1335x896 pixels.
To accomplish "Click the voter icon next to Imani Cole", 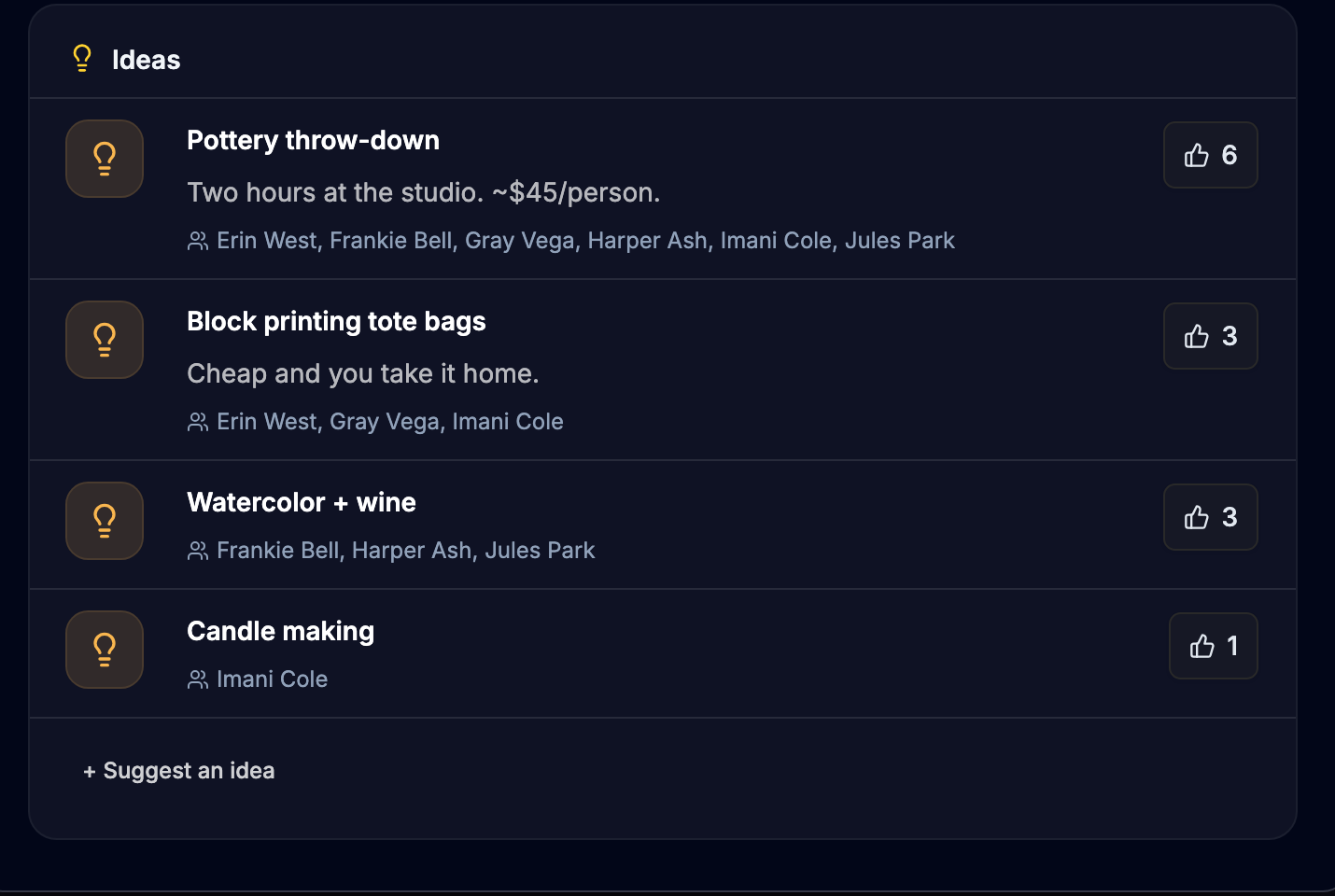I will (x=198, y=679).
